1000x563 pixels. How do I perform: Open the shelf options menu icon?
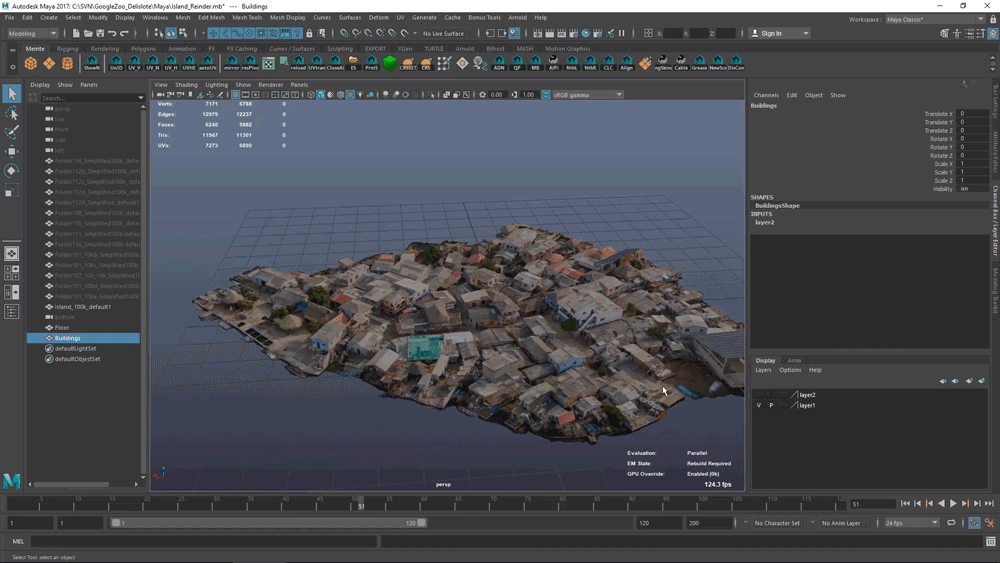click(x=12, y=66)
